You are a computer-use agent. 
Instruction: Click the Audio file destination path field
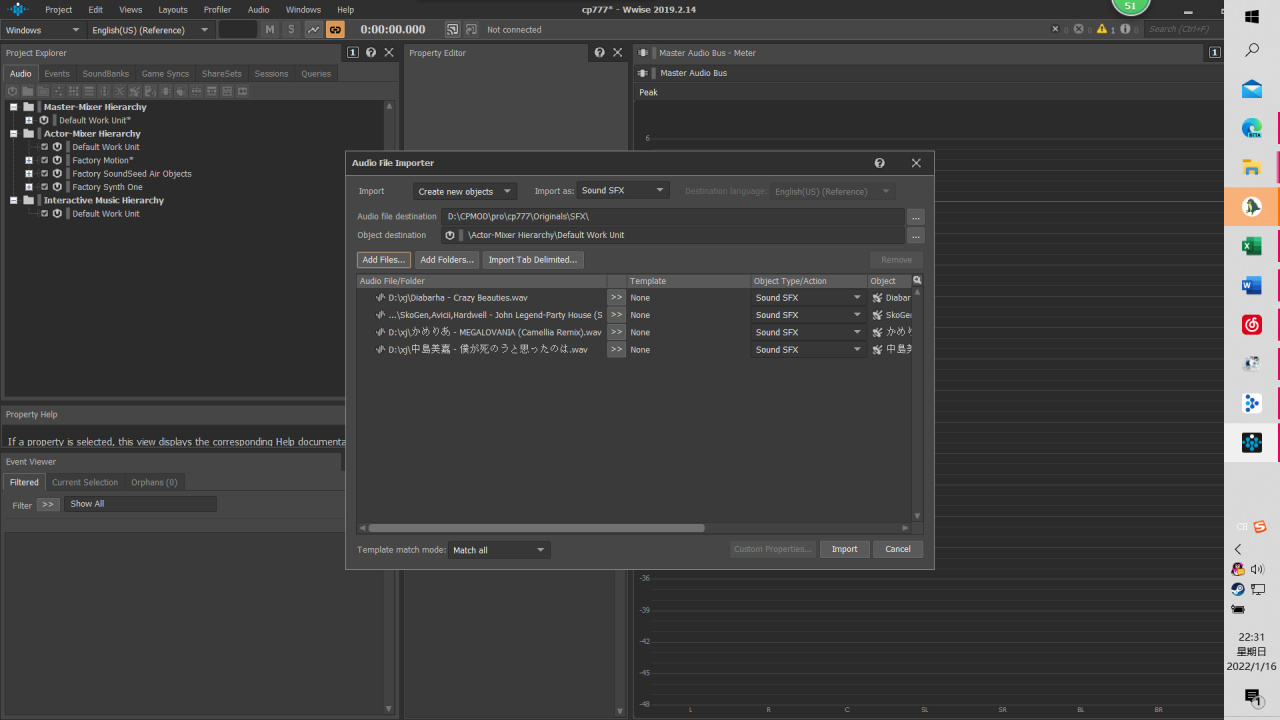pos(673,216)
